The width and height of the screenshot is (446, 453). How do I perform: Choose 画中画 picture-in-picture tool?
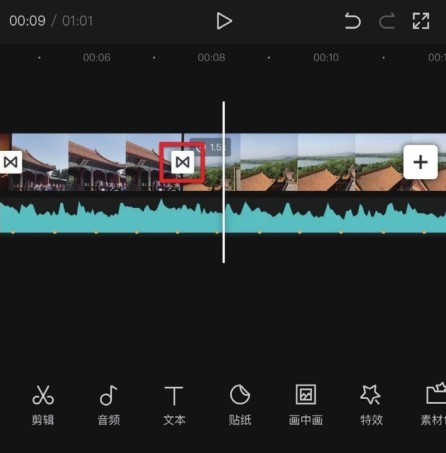306,405
